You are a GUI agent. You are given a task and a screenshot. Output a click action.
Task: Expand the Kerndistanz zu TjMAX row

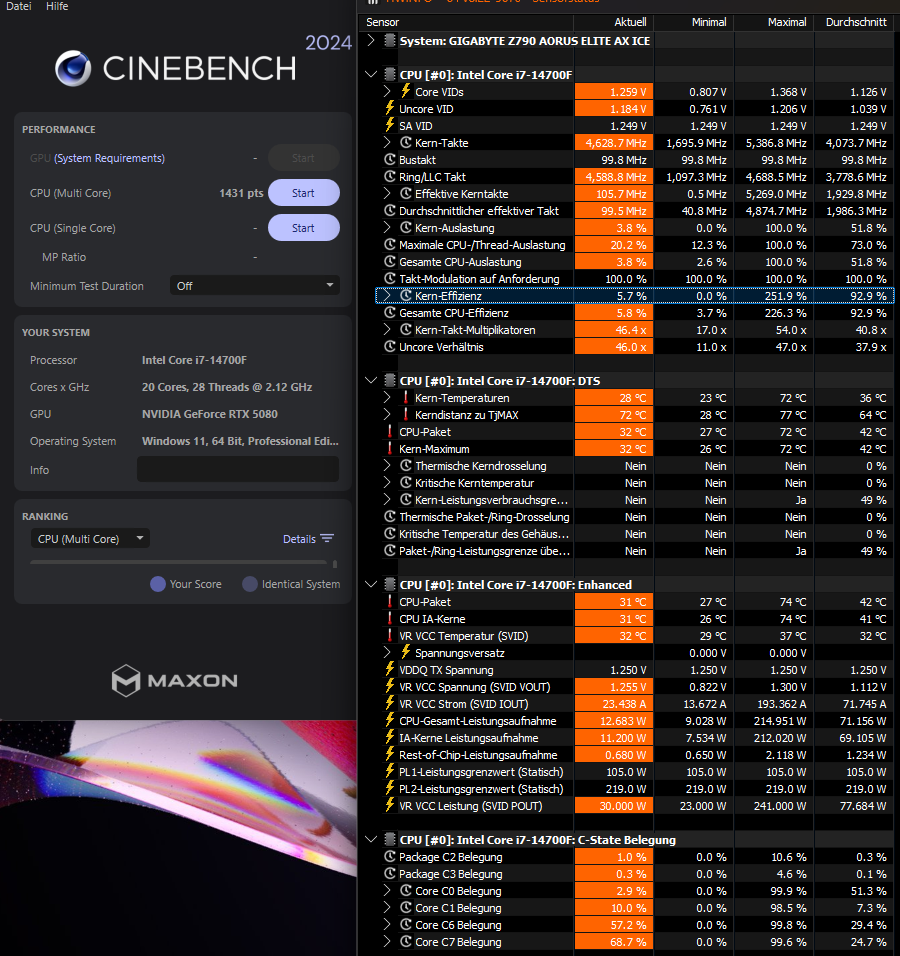pyautogui.click(x=388, y=415)
